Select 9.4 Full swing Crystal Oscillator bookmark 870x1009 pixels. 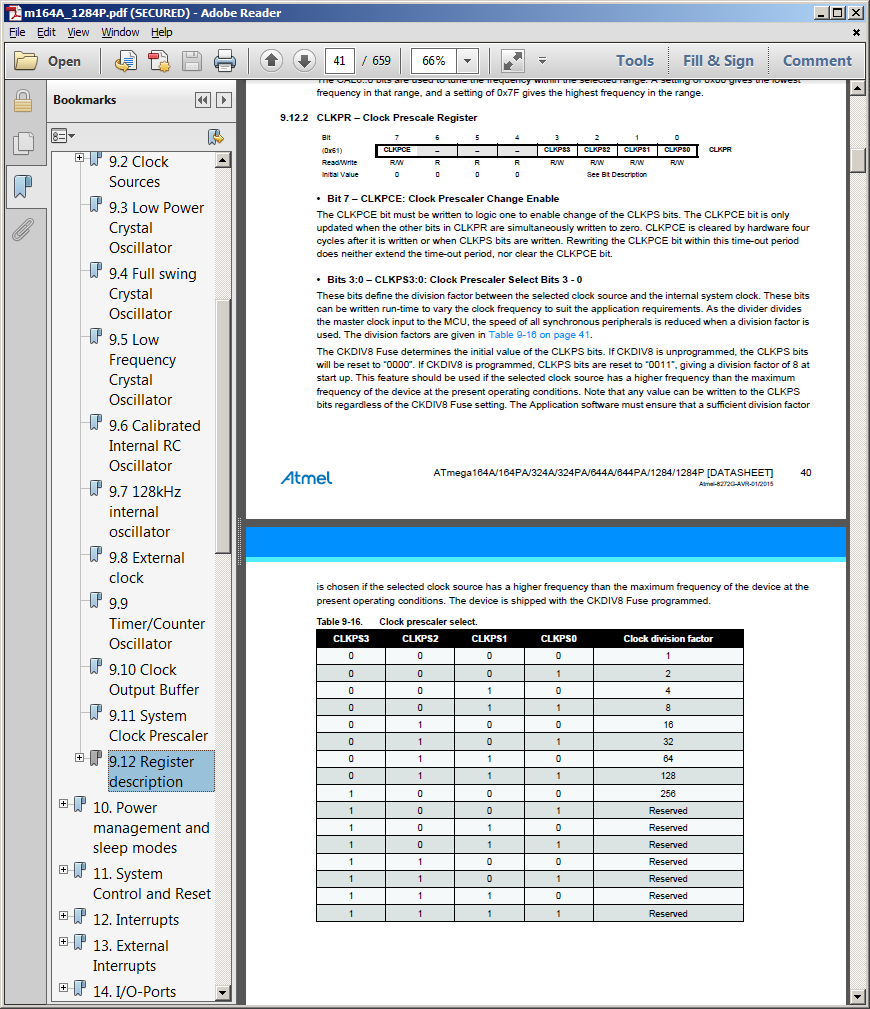[x=153, y=293]
